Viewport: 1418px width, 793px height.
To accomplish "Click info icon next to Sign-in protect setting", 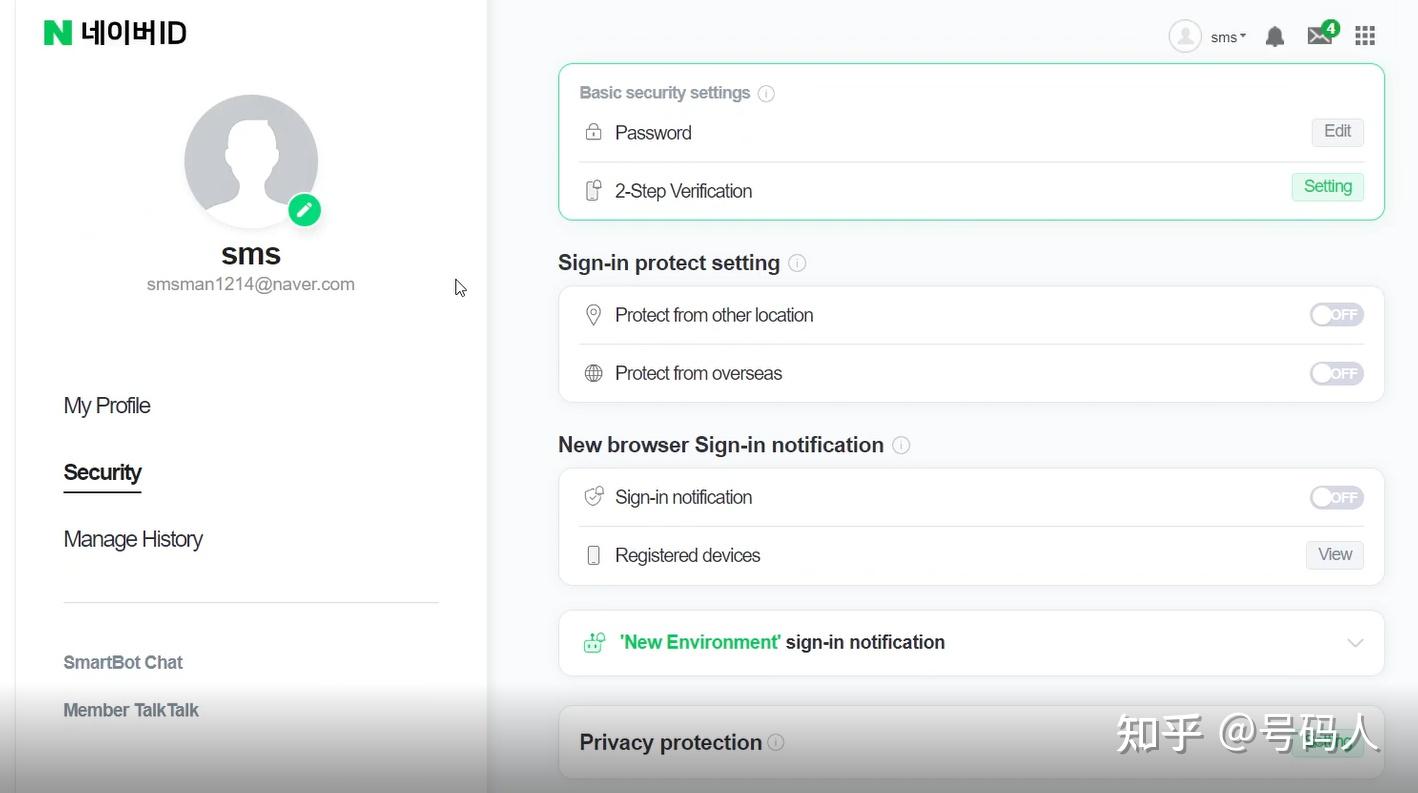I will [797, 263].
